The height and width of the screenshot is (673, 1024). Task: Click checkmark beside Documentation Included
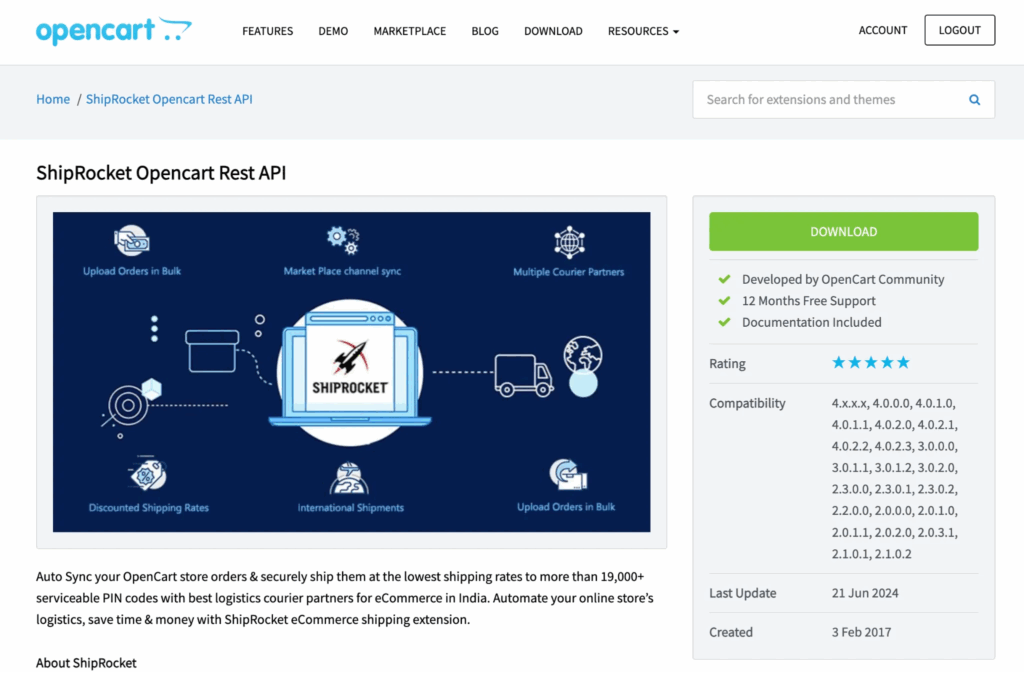tap(724, 322)
